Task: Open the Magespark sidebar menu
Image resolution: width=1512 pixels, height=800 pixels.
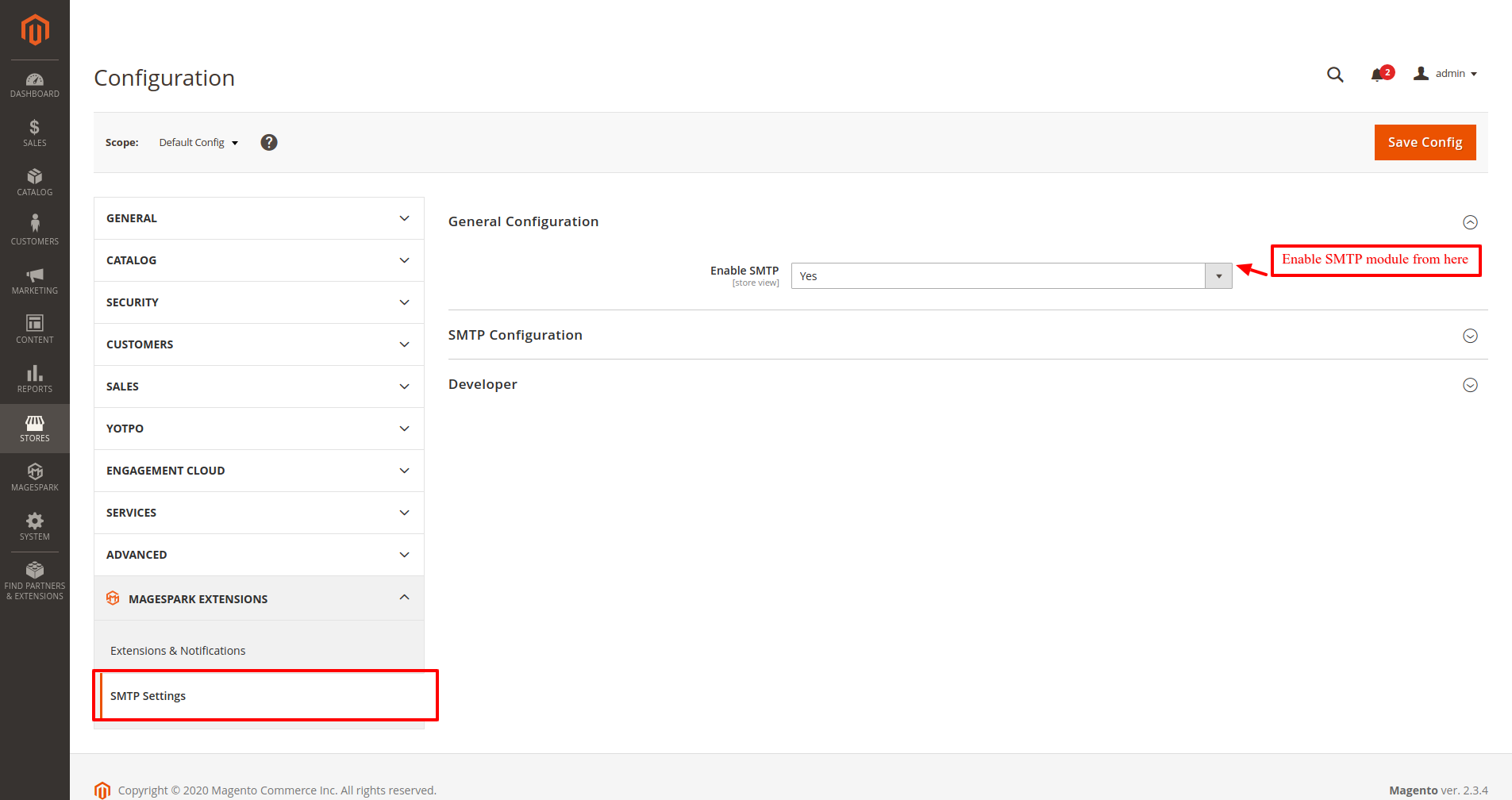Action: (x=35, y=478)
